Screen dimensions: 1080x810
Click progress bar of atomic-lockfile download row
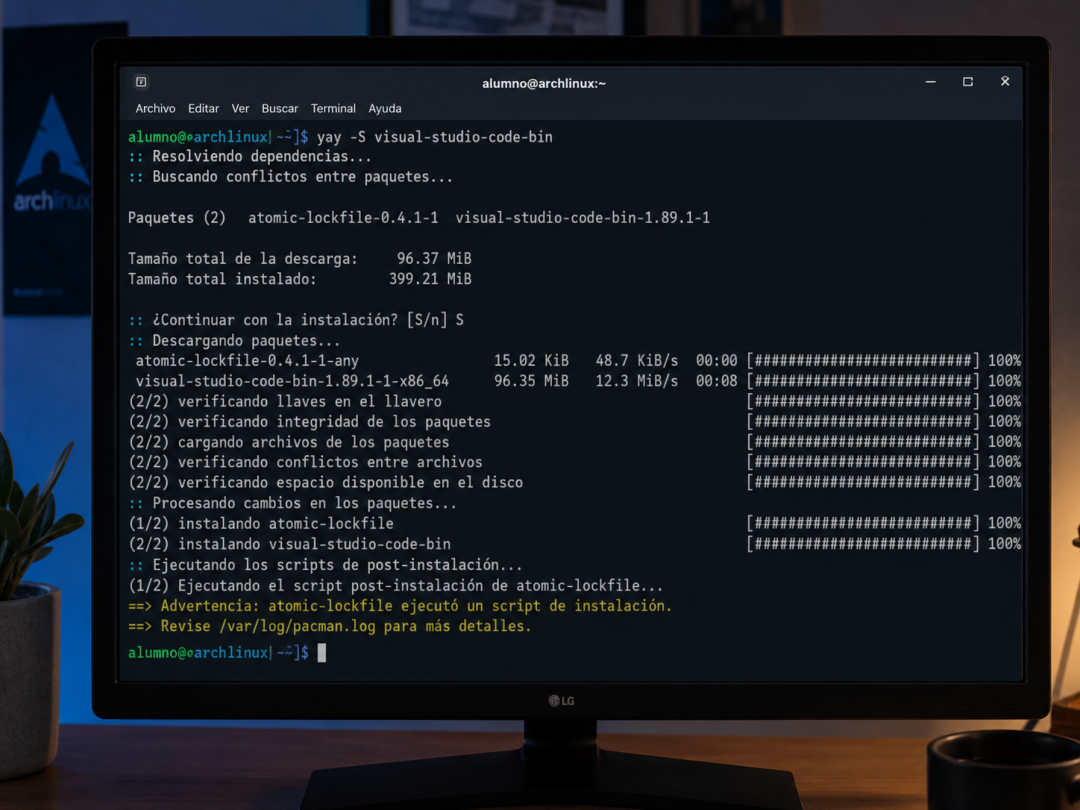tap(862, 360)
